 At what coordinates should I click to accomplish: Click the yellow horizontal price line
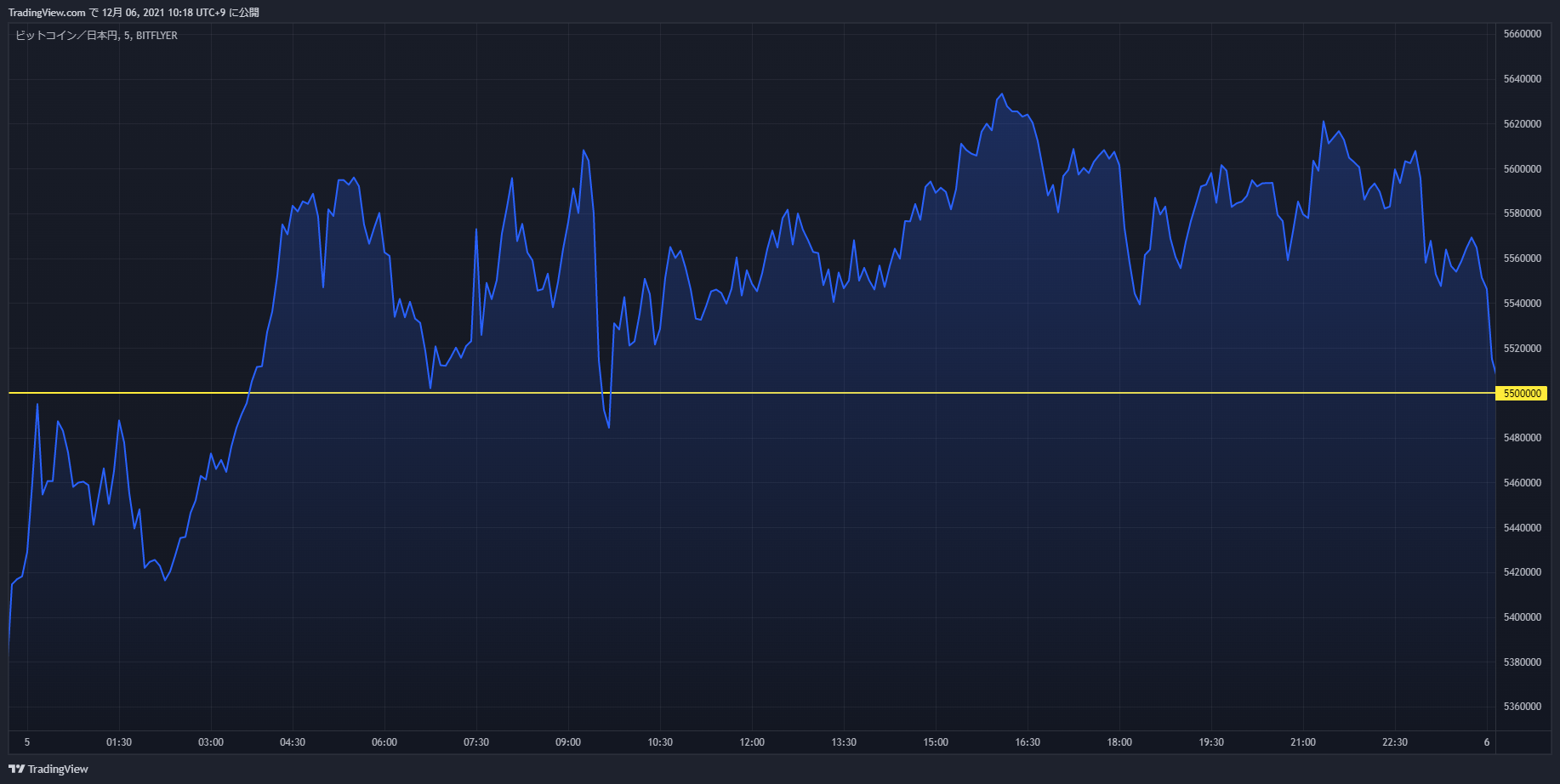[752, 393]
